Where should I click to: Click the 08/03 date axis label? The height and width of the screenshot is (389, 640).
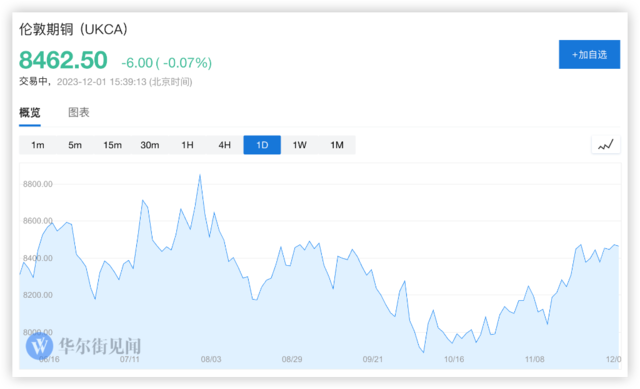coord(211,359)
